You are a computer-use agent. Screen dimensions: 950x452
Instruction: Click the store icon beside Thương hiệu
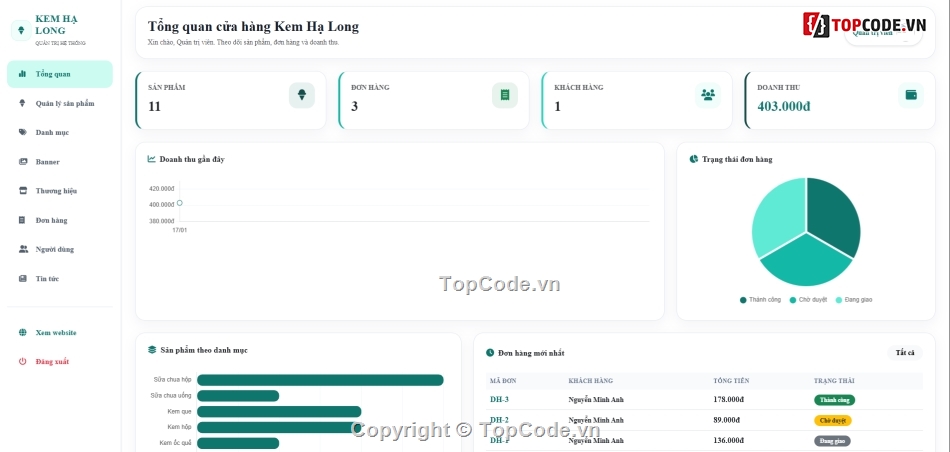pyautogui.click(x=23, y=190)
